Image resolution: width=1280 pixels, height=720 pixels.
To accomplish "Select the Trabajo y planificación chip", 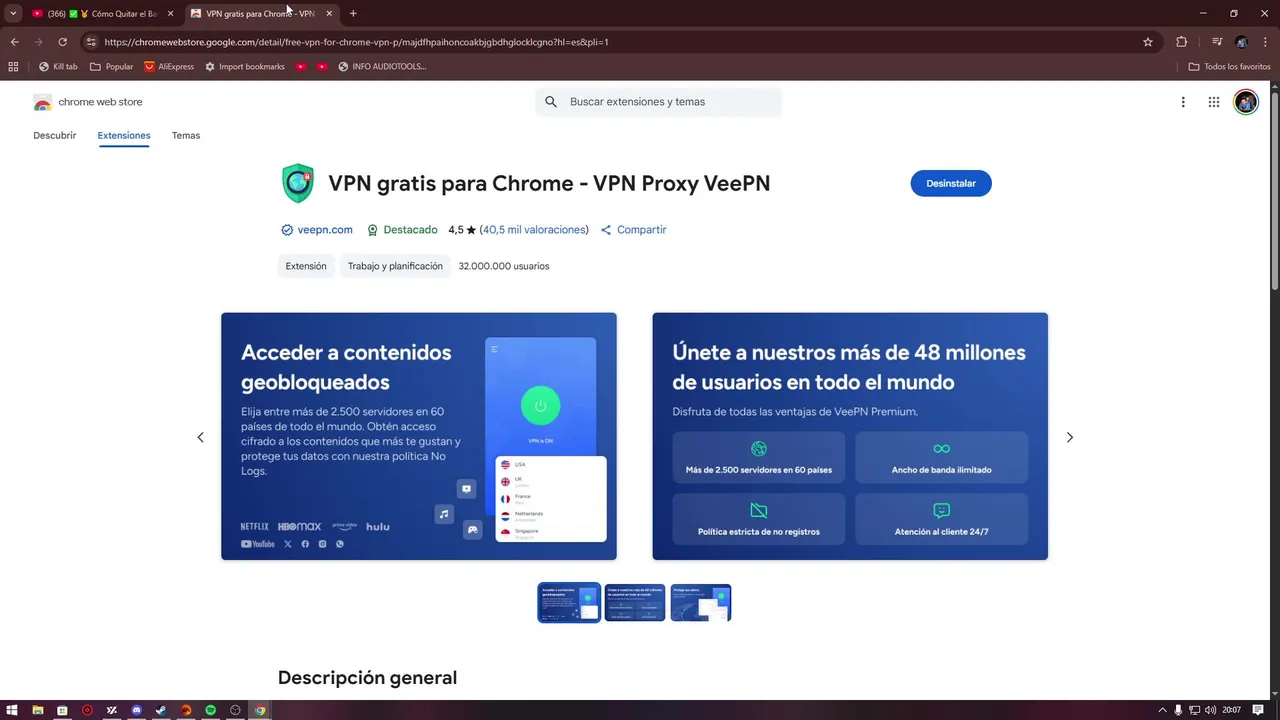I will coord(395,266).
